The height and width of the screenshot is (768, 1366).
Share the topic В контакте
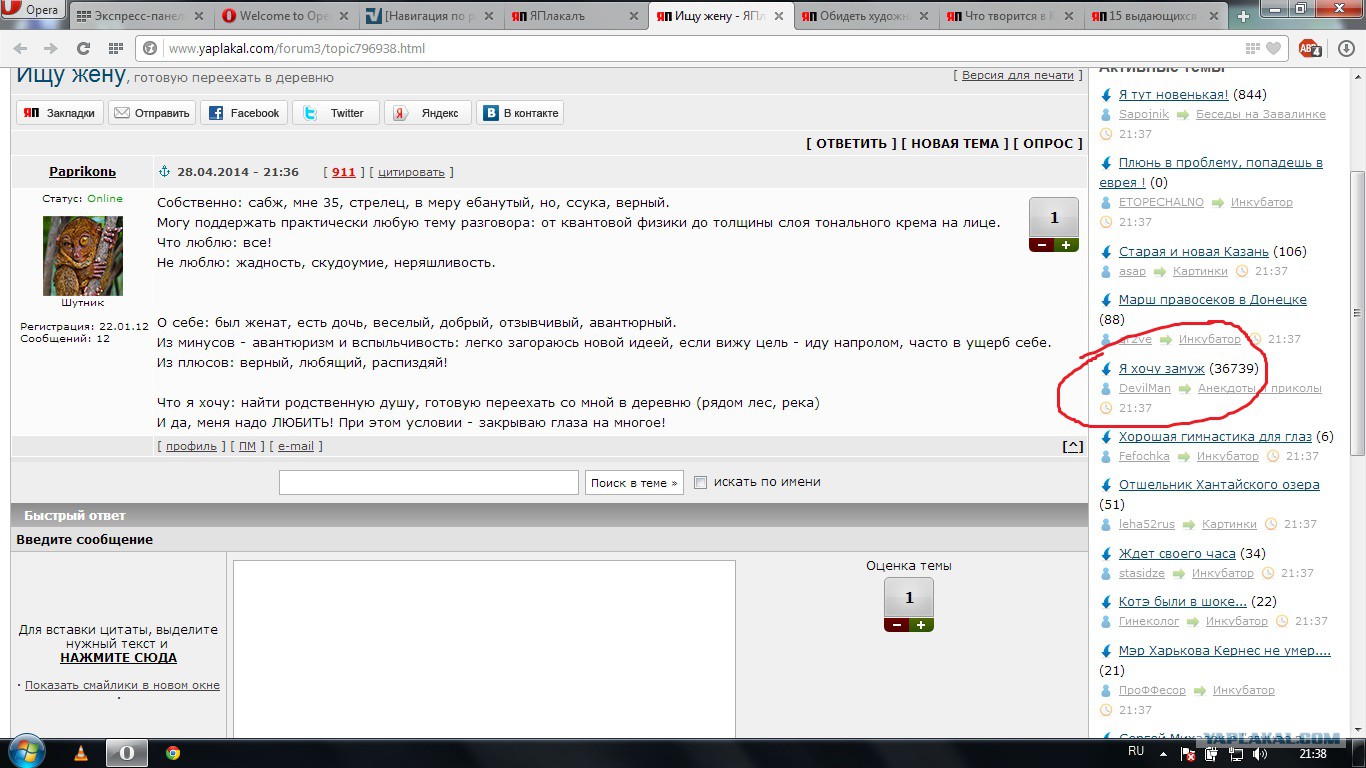click(x=520, y=113)
